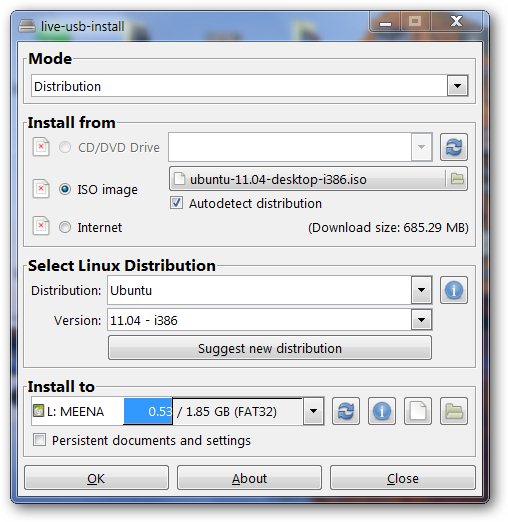Show info about the L: MEENA drive
The width and height of the screenshot is (508, 522).
tap(382, 411)
